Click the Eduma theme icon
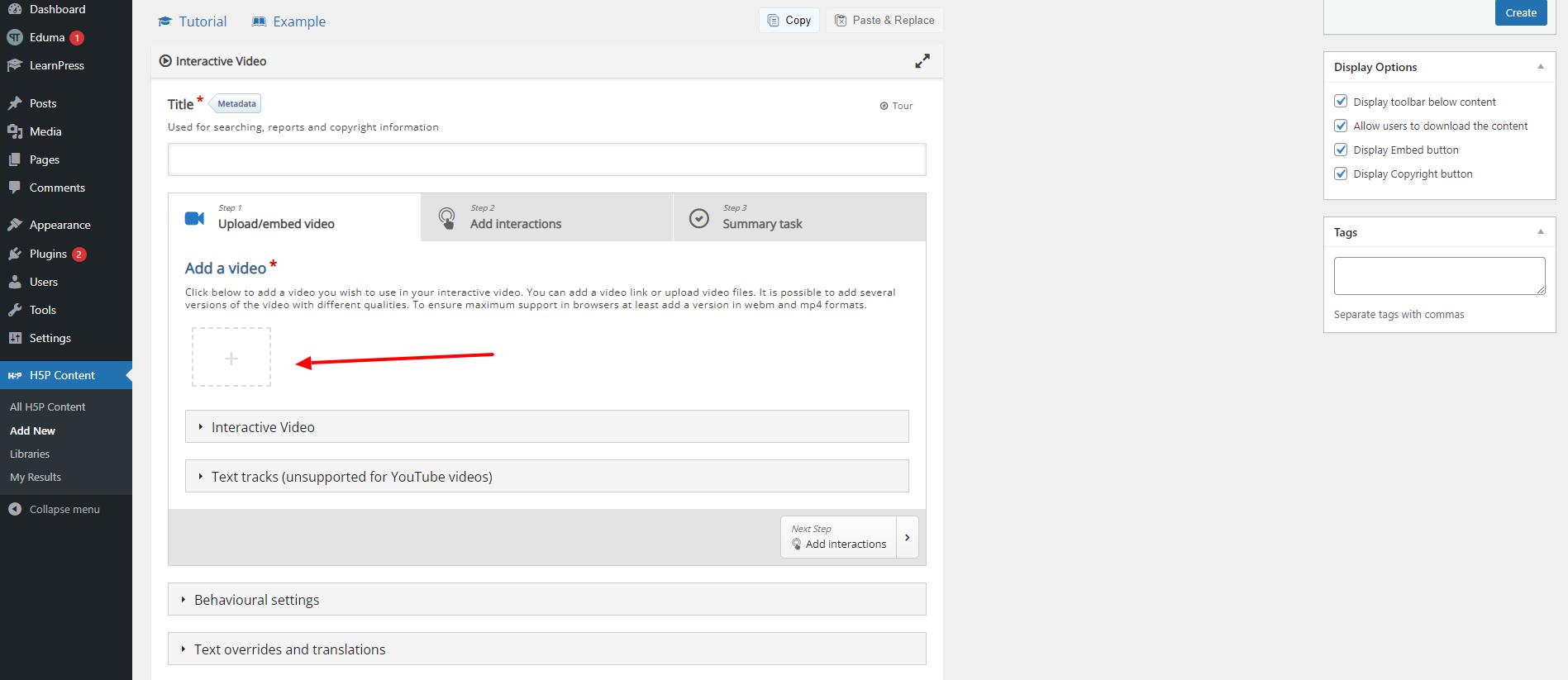Screen dimensions: 1568x680 pos(15,37)
